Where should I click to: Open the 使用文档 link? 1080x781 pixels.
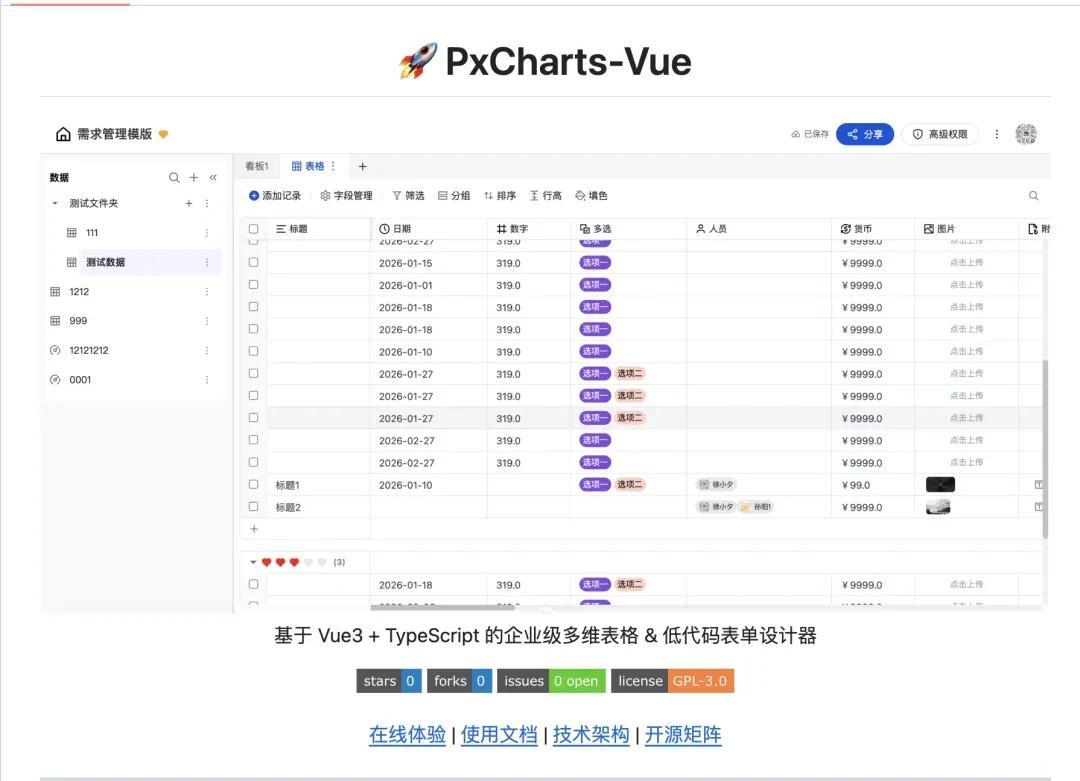click(x=499, y=735)
